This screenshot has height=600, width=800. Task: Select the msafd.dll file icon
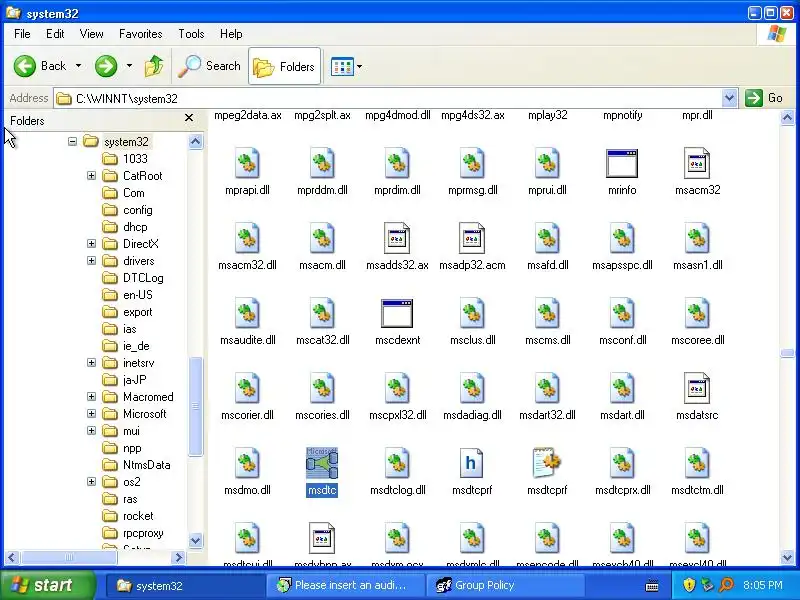click(x=547, y=238)
